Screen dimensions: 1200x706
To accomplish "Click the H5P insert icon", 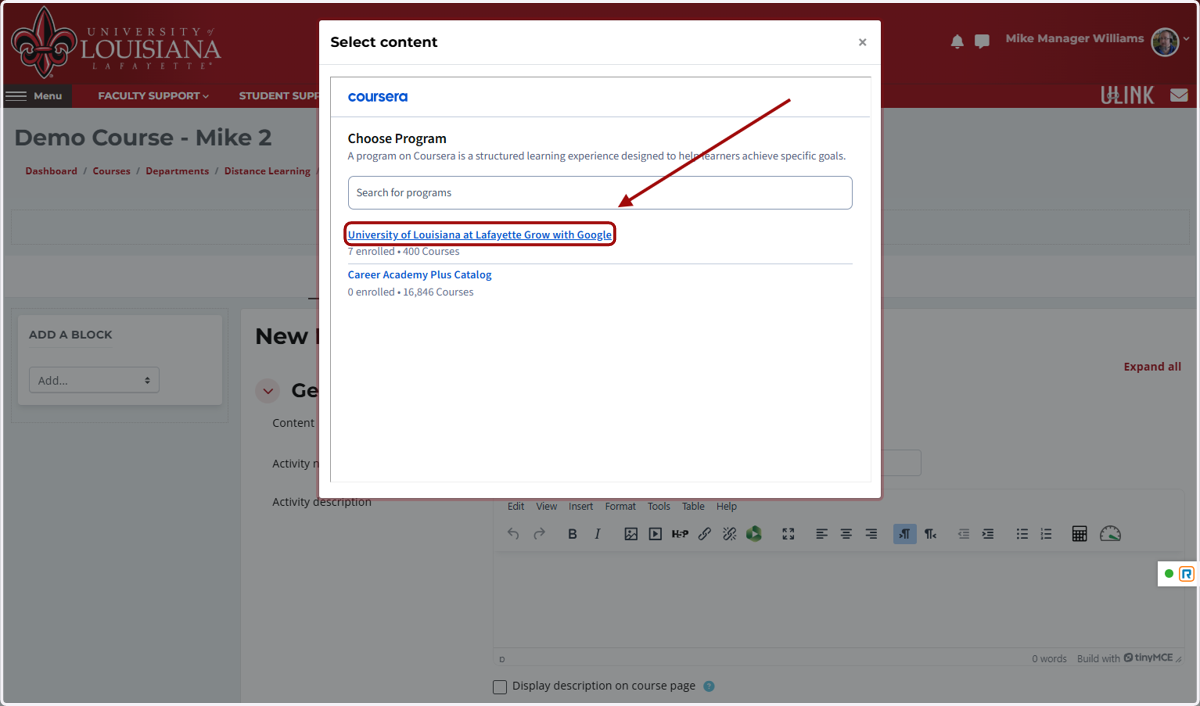I will [x=680, y=534].
